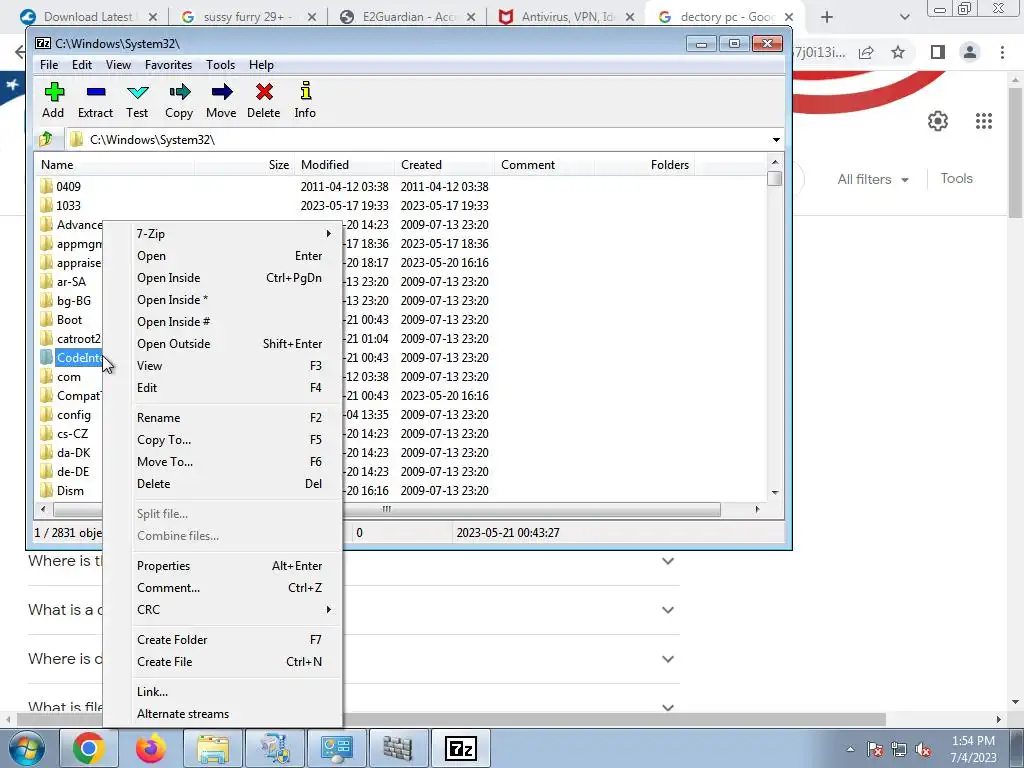The height and width of the screenshot is (768, 1024).
Task: Open the File menu
Action: 49,65
